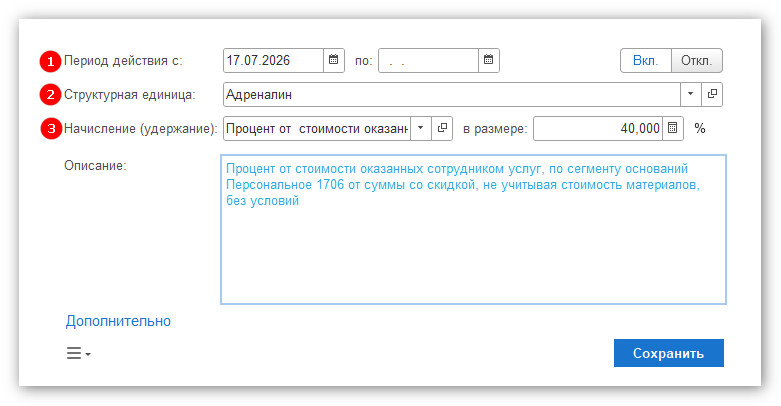Image resolution: width=781 pixels, height=406 pixels.
Task: Click the Период действия с label
Action: click(x=123, y=61)
